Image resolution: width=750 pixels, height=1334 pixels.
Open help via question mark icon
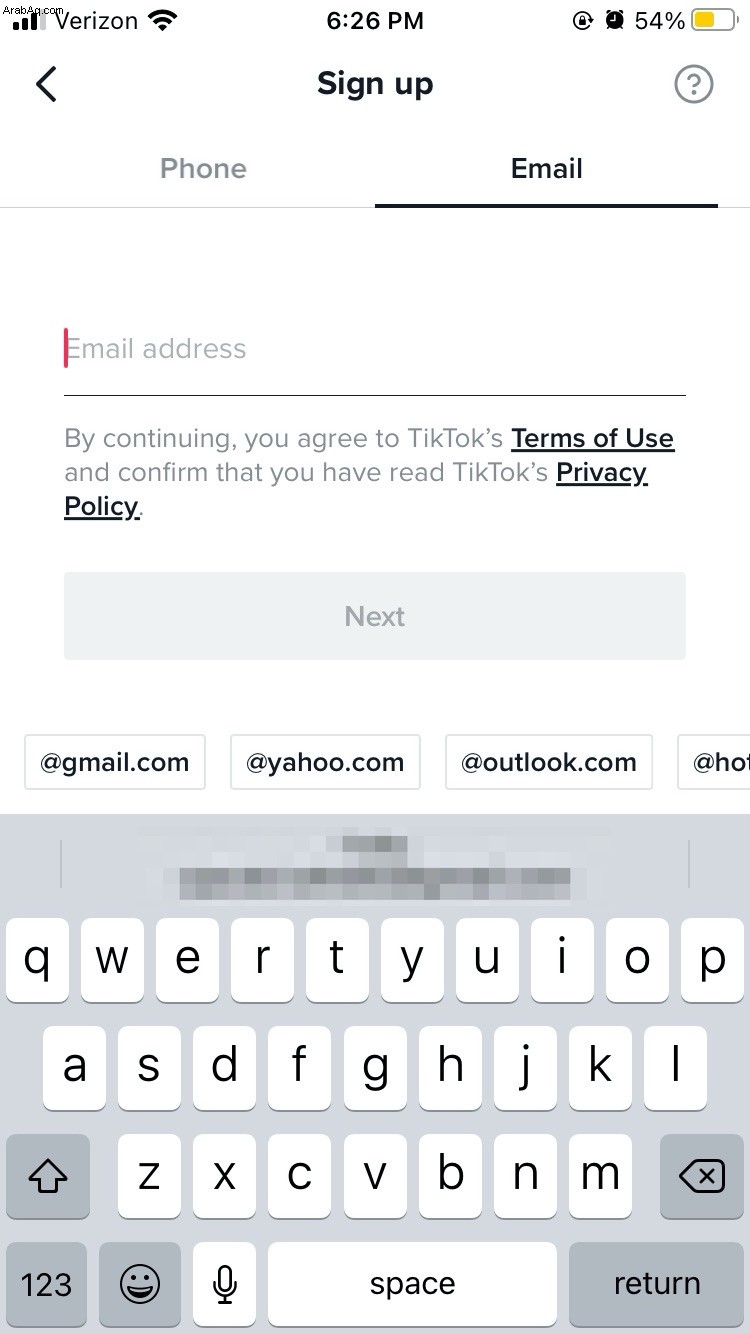click(693, 85)
